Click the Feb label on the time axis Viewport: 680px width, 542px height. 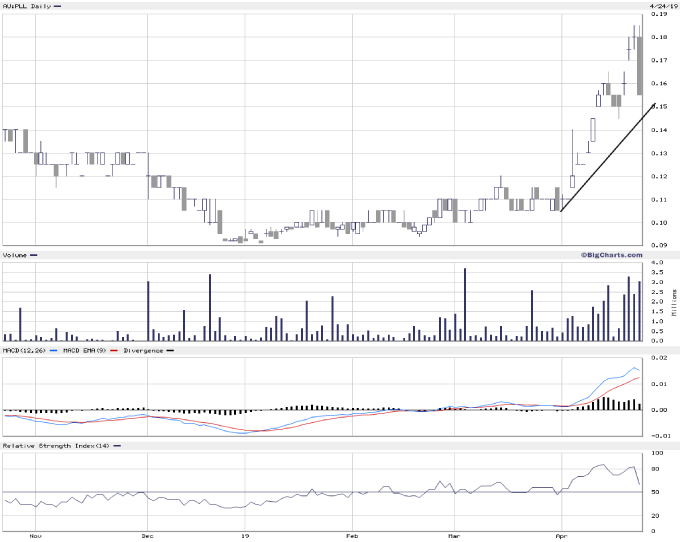352,536
